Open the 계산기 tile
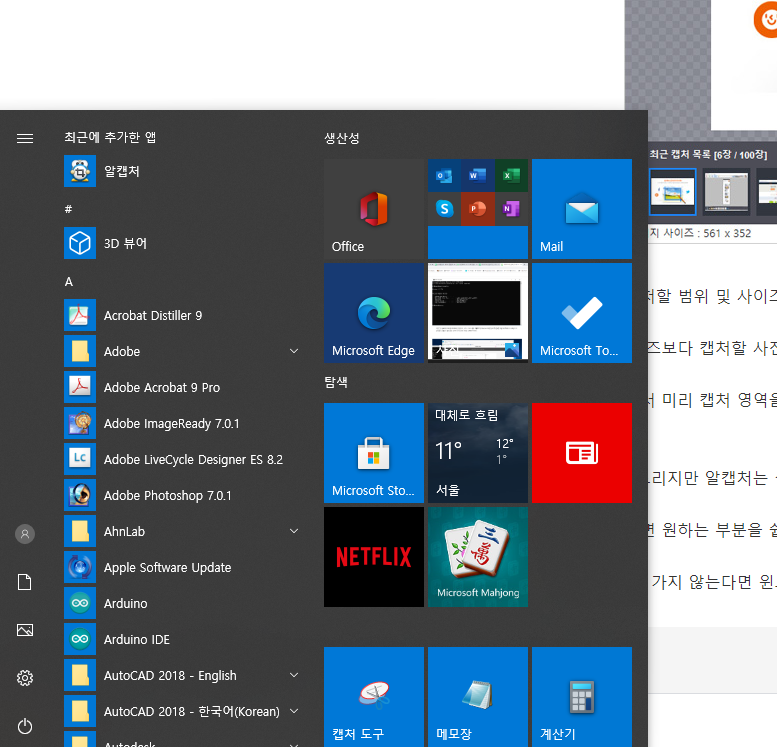The width and height of the screenshot is (777, 747). point(582,696)
